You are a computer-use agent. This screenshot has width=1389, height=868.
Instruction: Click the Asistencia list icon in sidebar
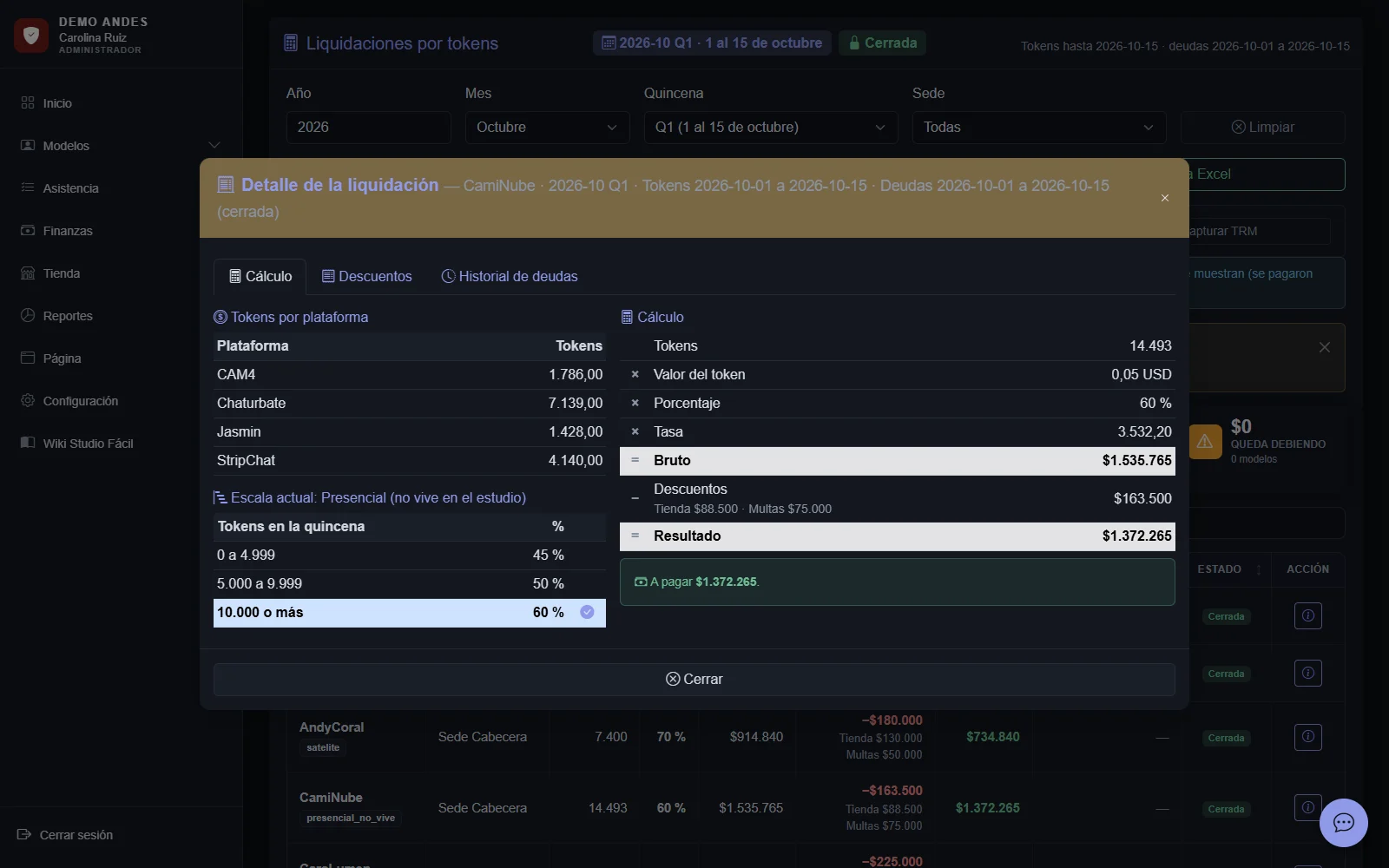point(28,187)
